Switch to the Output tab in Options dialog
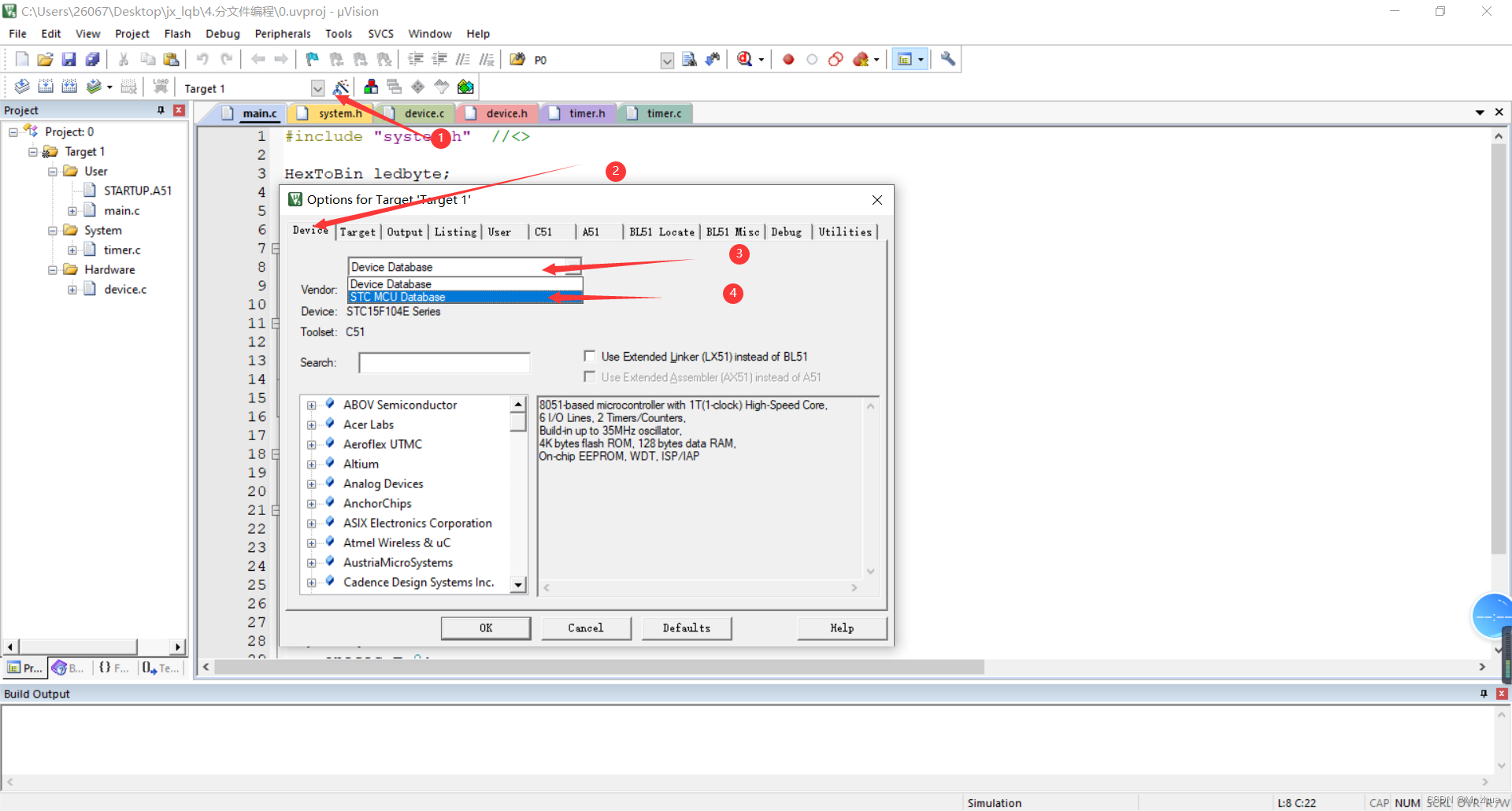 point(405,231)
